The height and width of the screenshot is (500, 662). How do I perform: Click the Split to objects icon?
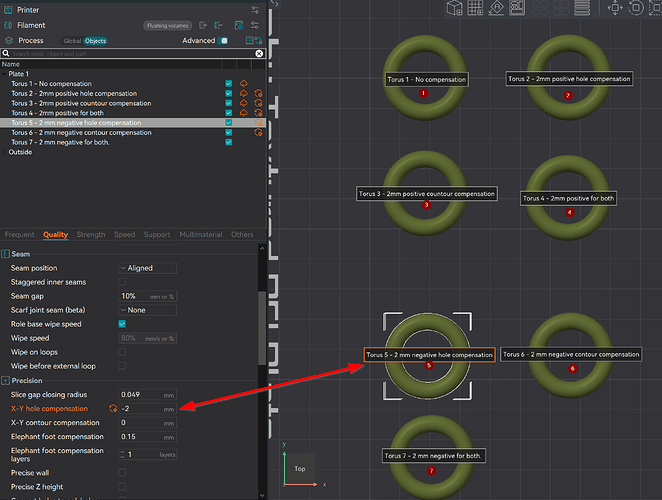click(x=540, y=8)
